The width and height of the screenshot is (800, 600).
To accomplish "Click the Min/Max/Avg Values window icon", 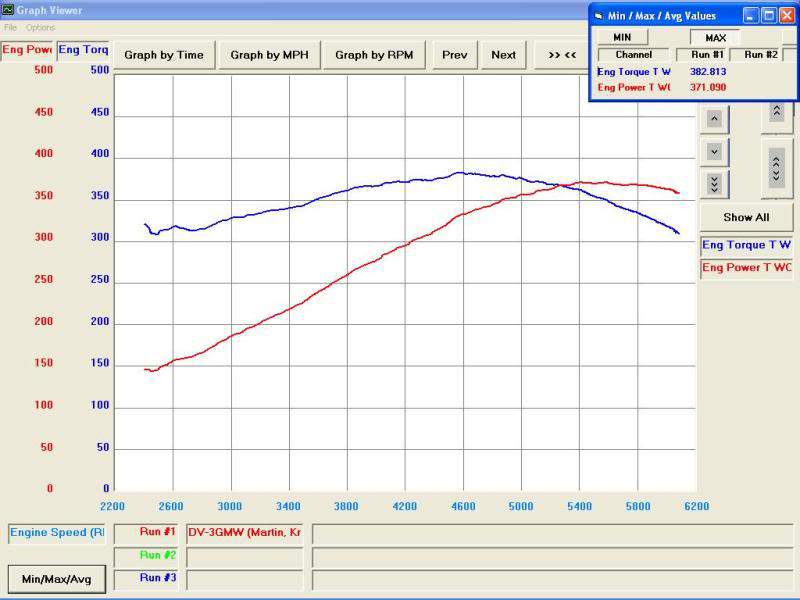I will pyautogui.click(x=599, y=16).
